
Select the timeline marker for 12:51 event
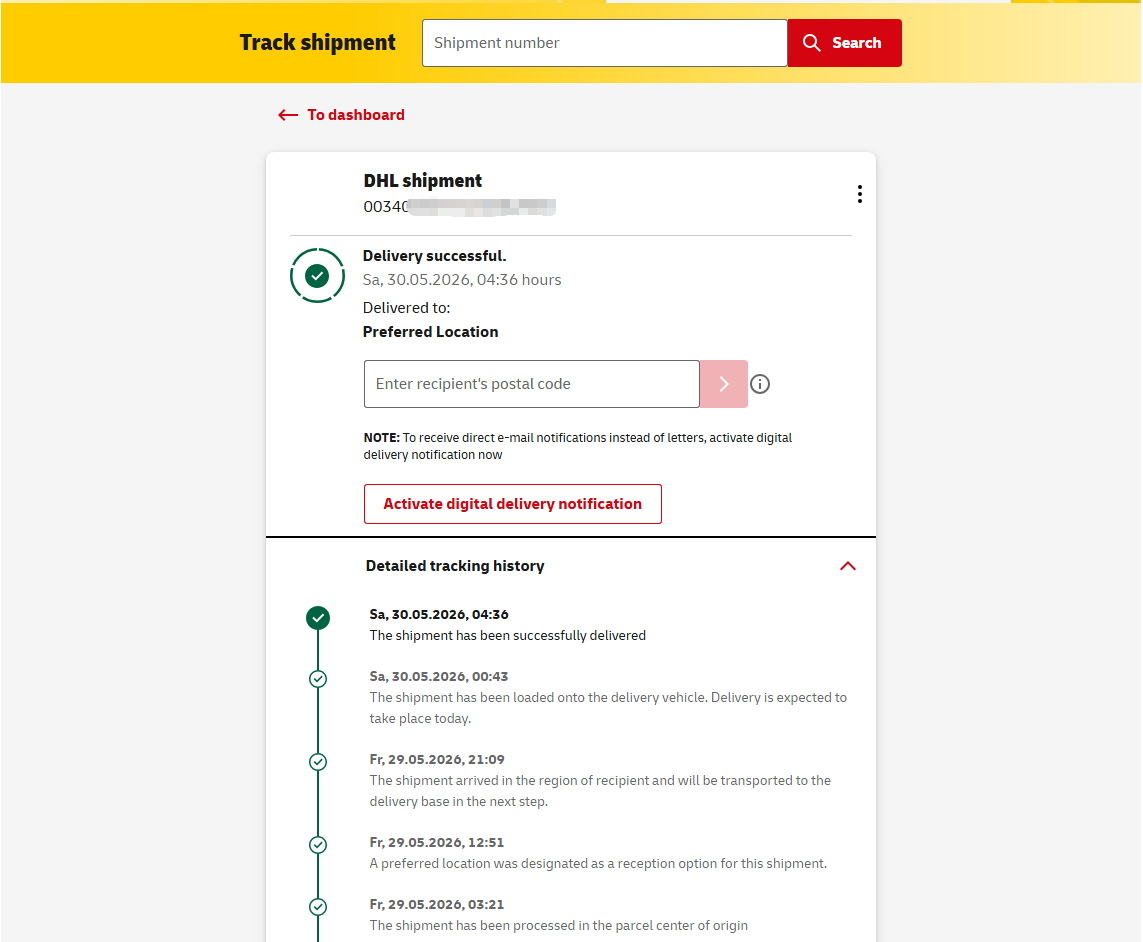(x=318, y=845)
